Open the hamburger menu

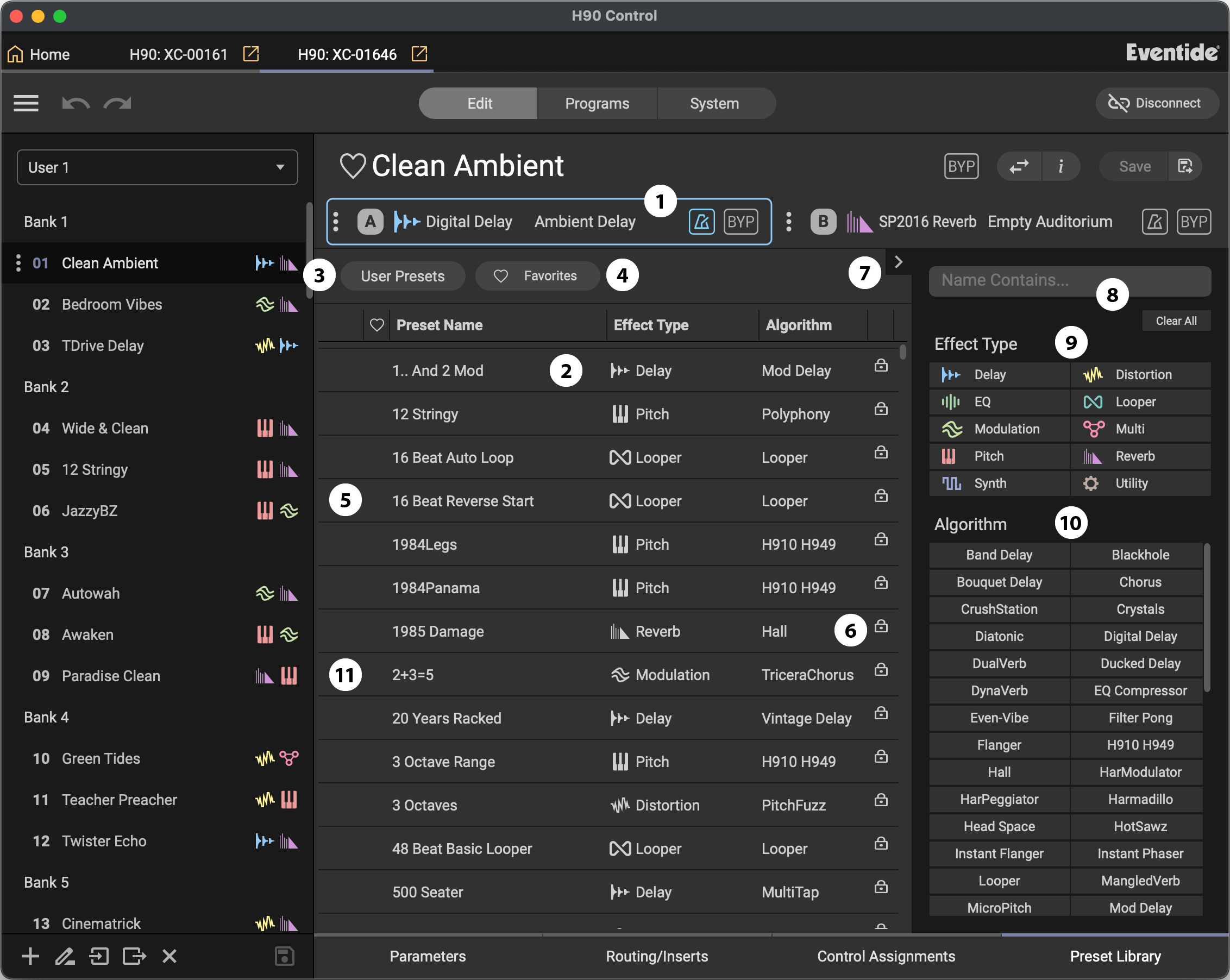coord(26,103)
